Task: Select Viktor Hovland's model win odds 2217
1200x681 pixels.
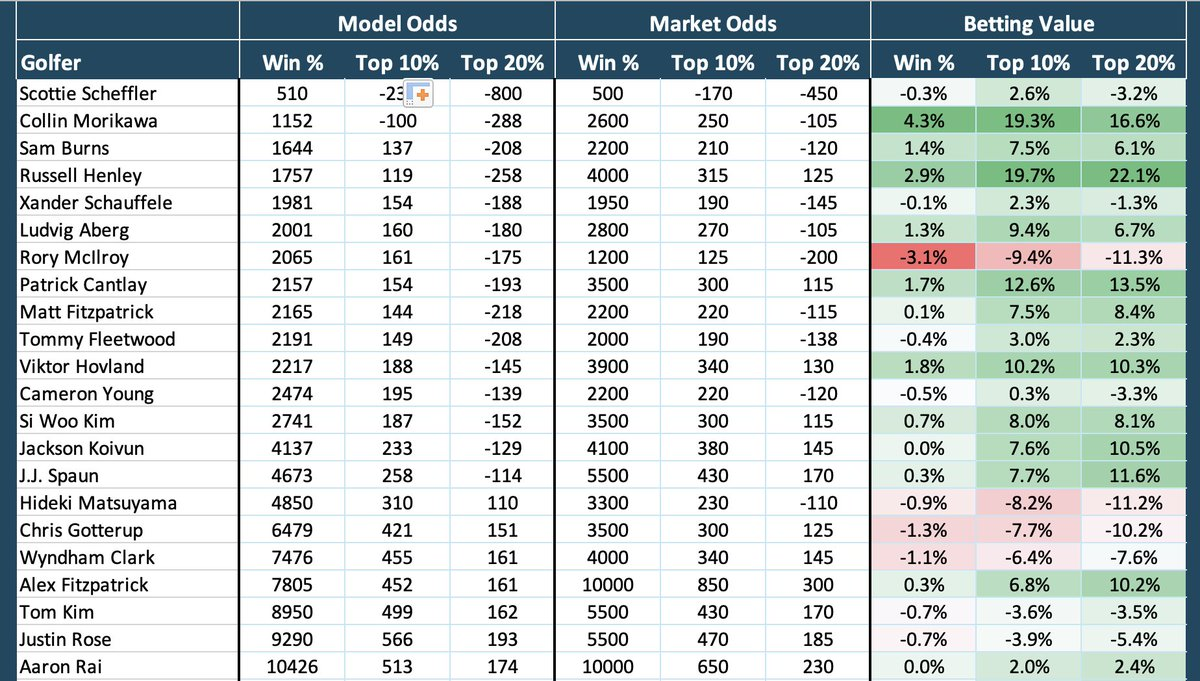Action: [293, 367]
